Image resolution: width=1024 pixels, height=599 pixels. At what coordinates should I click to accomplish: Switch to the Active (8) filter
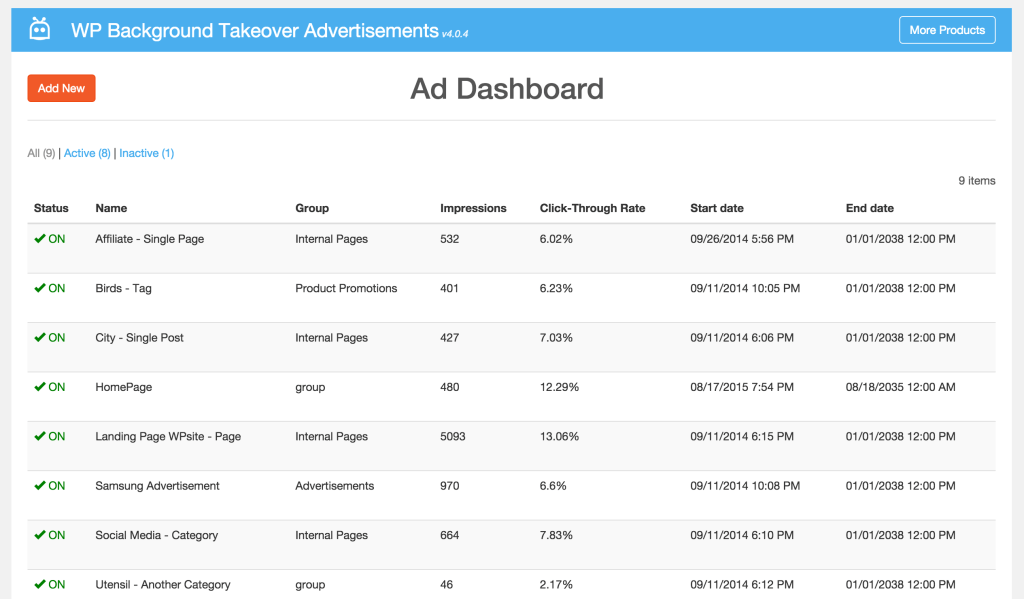tap(85, 153)
